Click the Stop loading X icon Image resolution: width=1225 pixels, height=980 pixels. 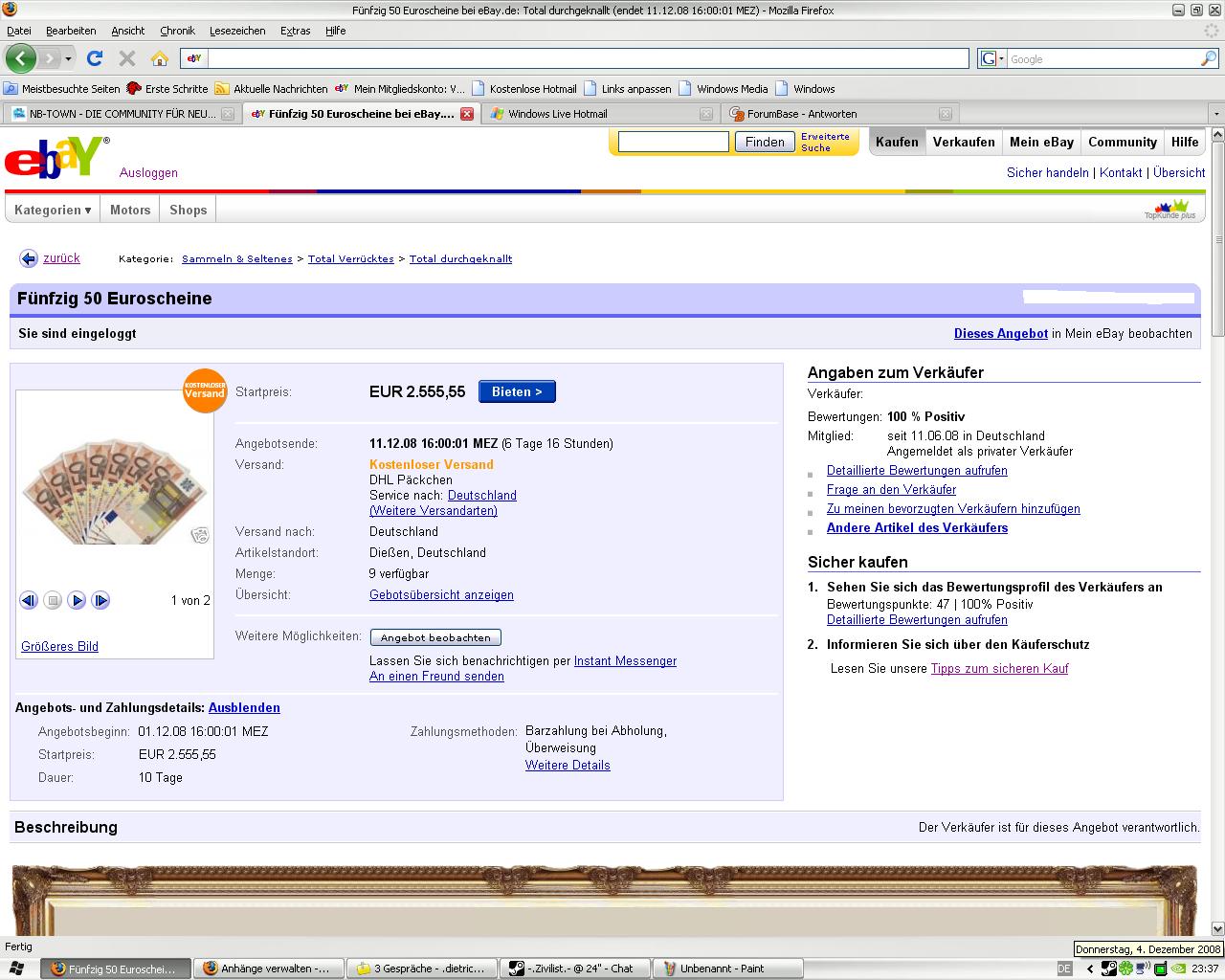(x=127, y=58)
